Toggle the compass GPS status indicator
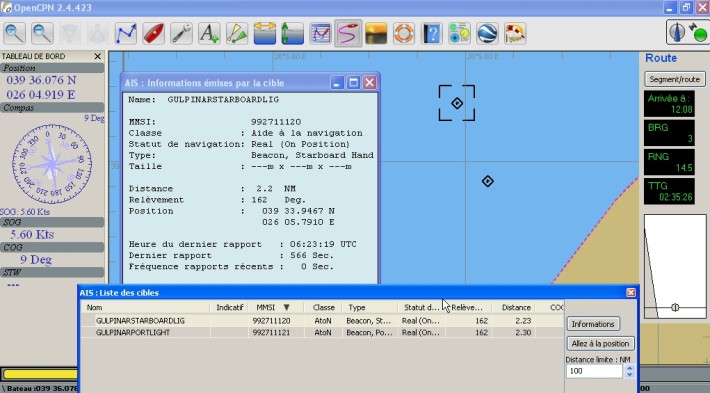The height and width of the screenshot is (393, 710). [x=687, y=32]
